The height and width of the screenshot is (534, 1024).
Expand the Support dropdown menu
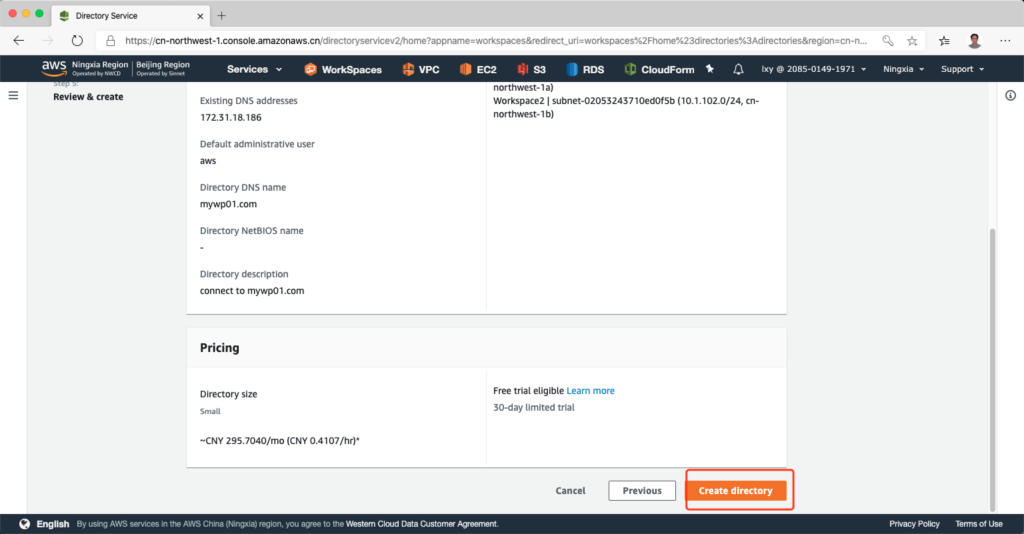pos(962,69)
